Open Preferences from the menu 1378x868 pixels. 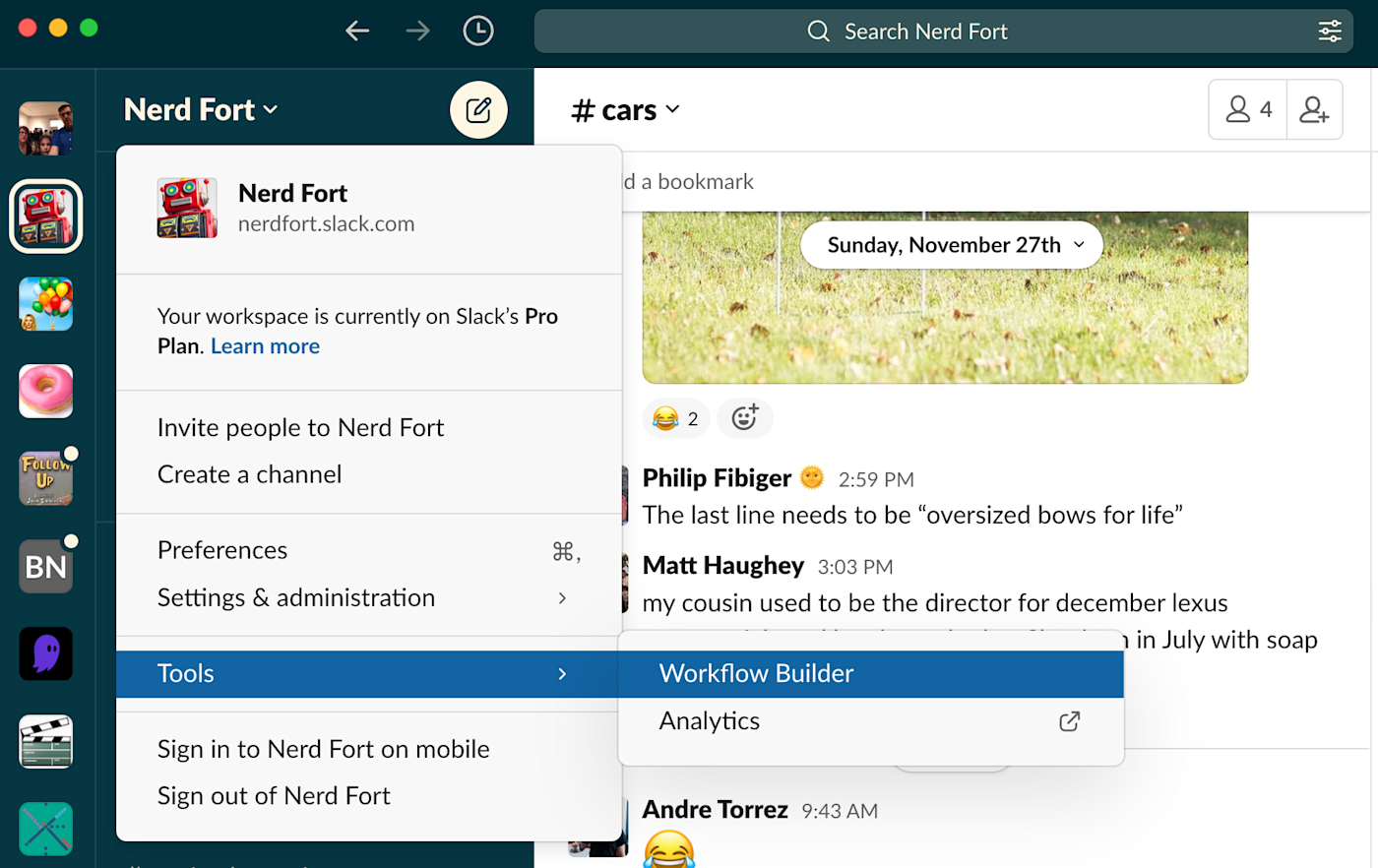[369, 551]
